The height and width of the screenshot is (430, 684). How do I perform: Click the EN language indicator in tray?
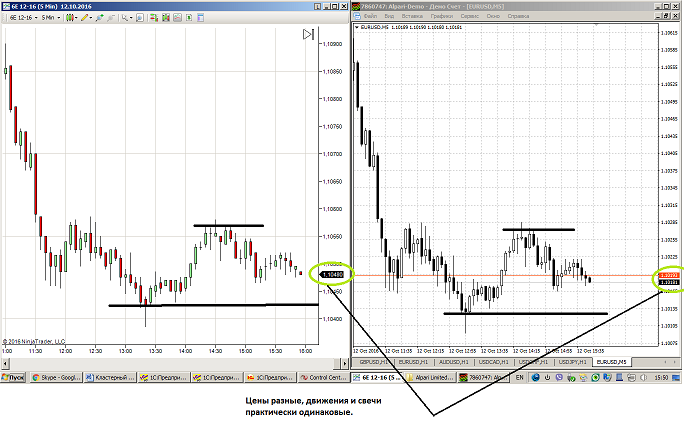pyautogui.click(x=520, y=378)
